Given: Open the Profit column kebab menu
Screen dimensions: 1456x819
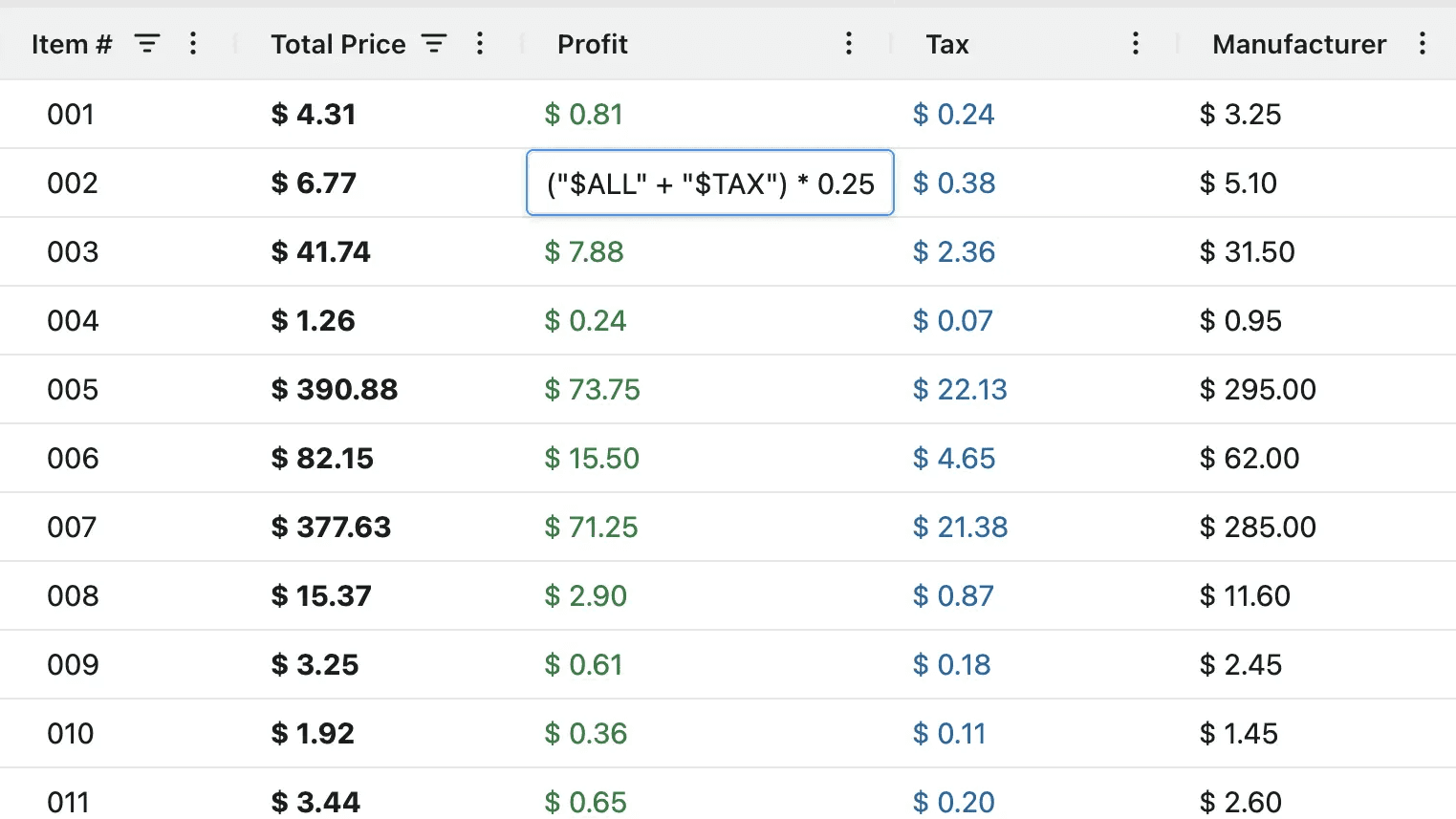Looking at the screenshot, I should coord(848,44).
